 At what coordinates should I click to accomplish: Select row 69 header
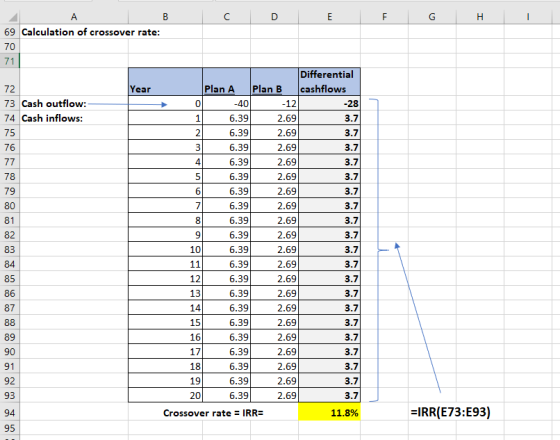click(10, 32)
